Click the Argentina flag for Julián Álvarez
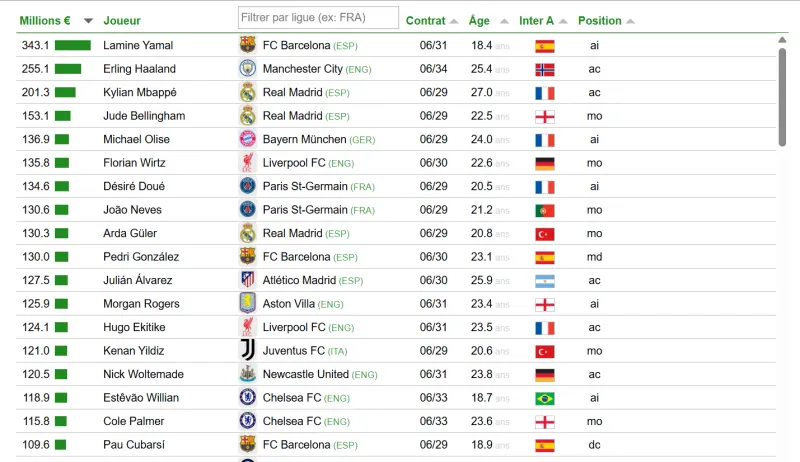The width and height of the screenshot is (800, 462). (545, 281)
